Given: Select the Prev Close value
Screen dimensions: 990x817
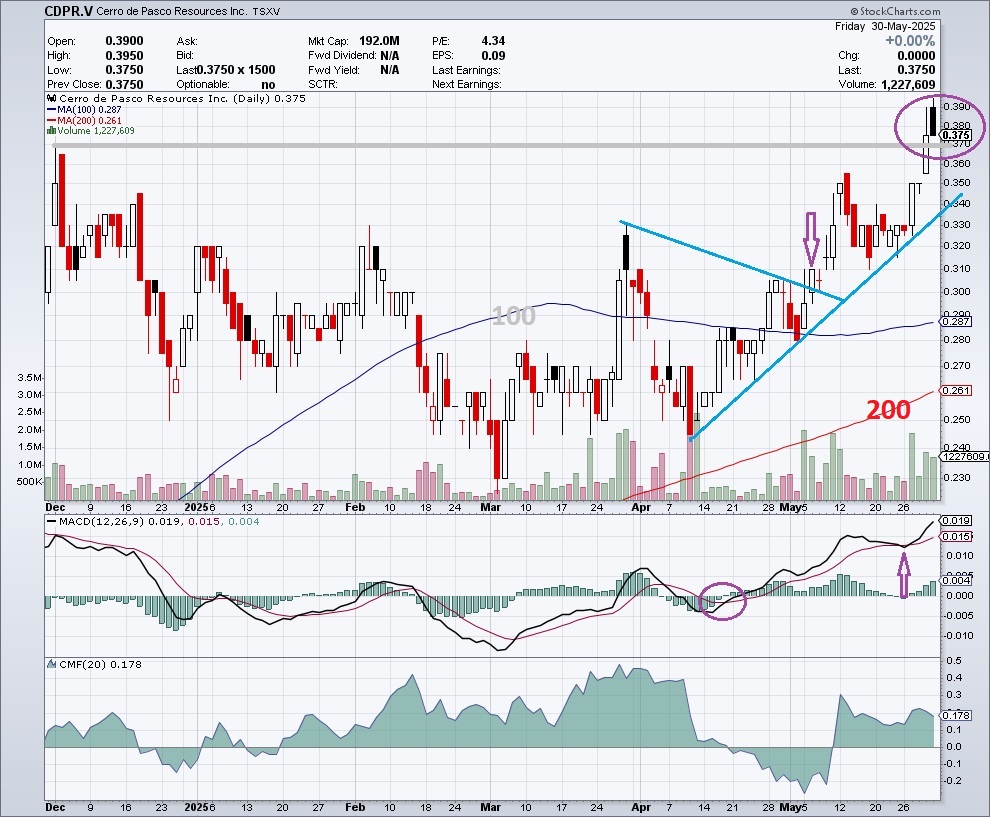Looking at the screenshot, I should (x=124, y=85).
